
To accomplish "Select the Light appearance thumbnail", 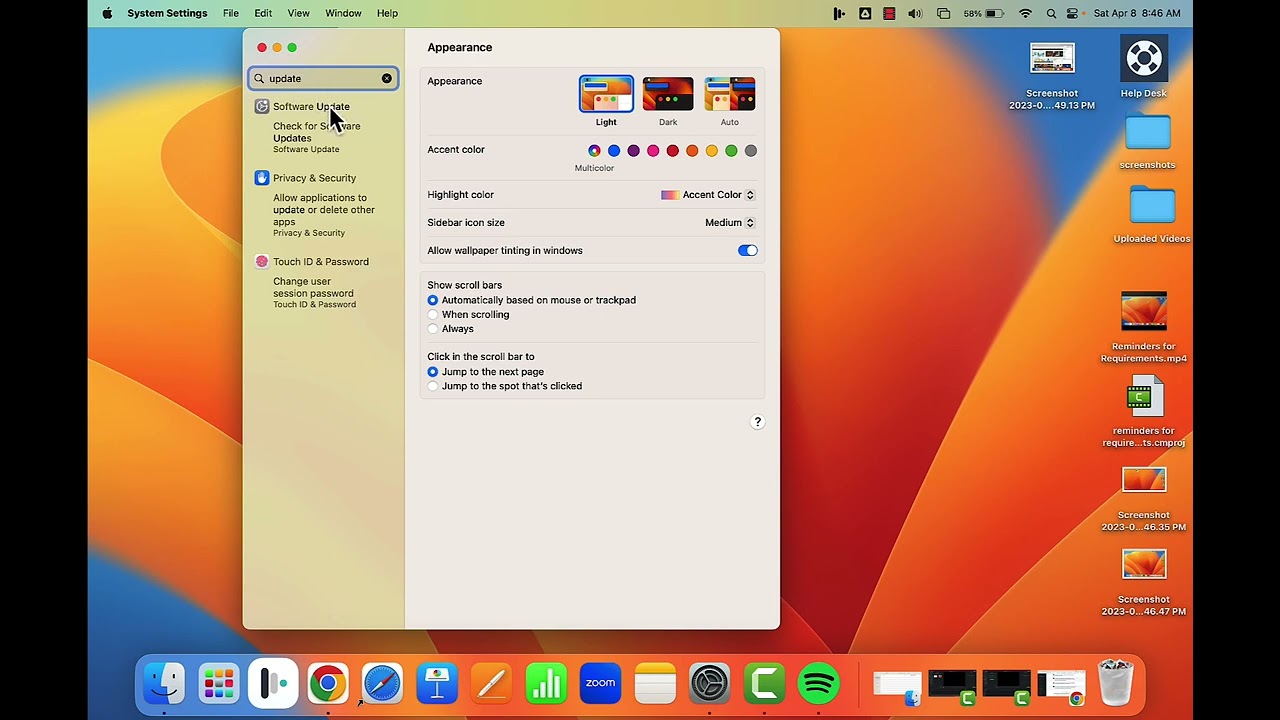I will pyautogui.click(x=606, y=94).
